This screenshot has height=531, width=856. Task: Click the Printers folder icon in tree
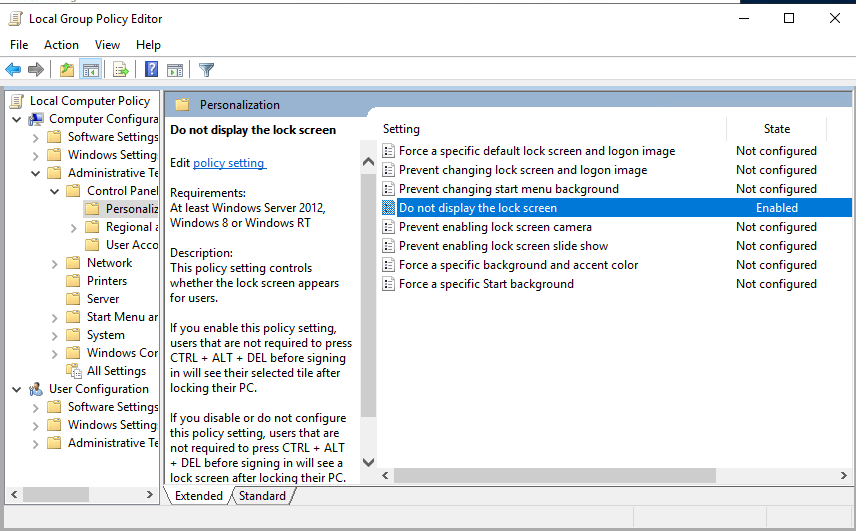point(73,281)
